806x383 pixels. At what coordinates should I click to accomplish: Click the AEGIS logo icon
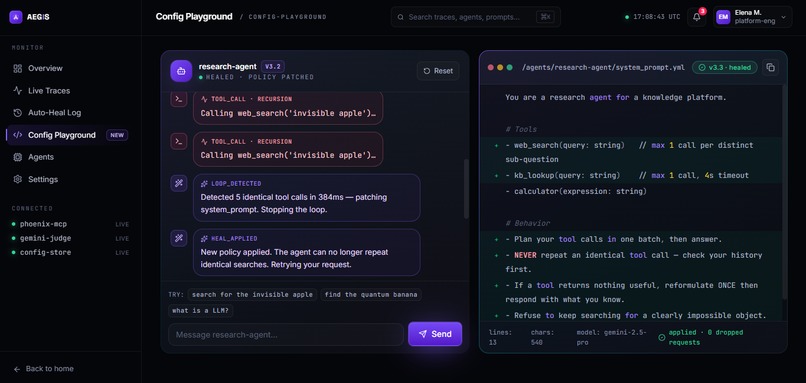coord(16,17)
